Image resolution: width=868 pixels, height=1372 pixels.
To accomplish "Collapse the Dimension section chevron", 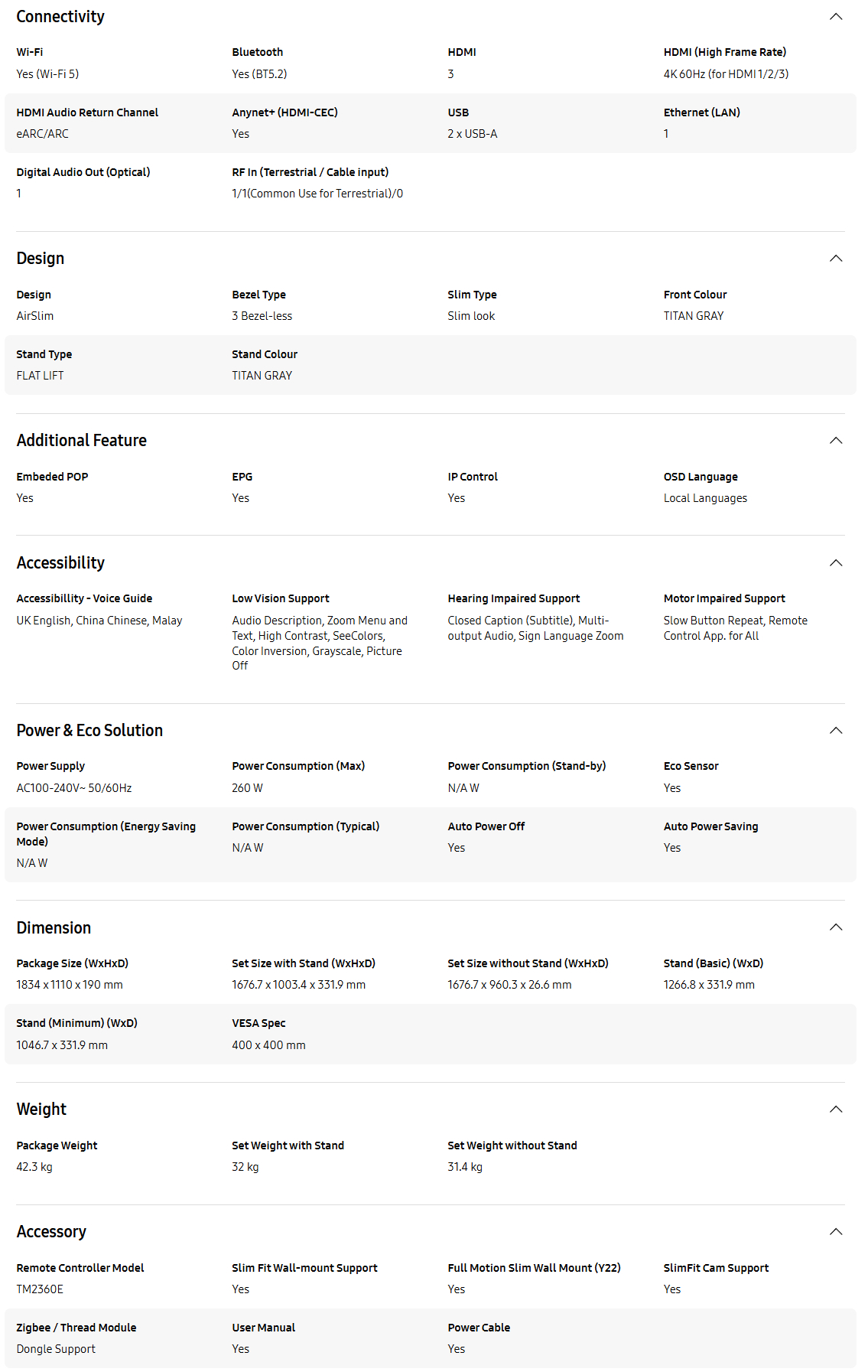I will coord(836,927).
